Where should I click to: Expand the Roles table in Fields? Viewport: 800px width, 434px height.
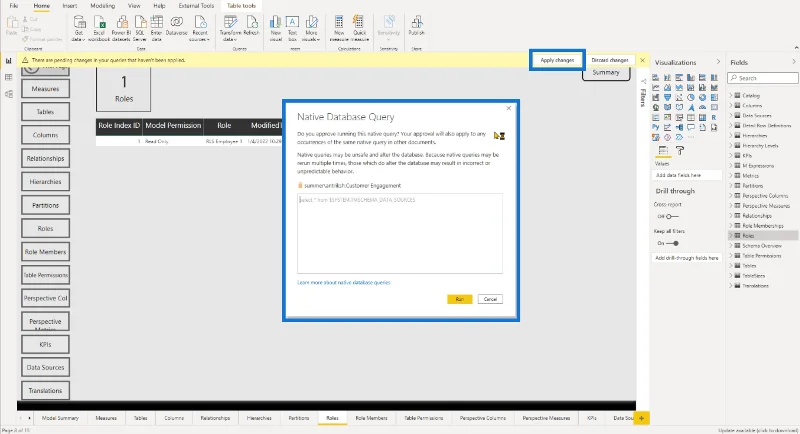tap(731, 236)
